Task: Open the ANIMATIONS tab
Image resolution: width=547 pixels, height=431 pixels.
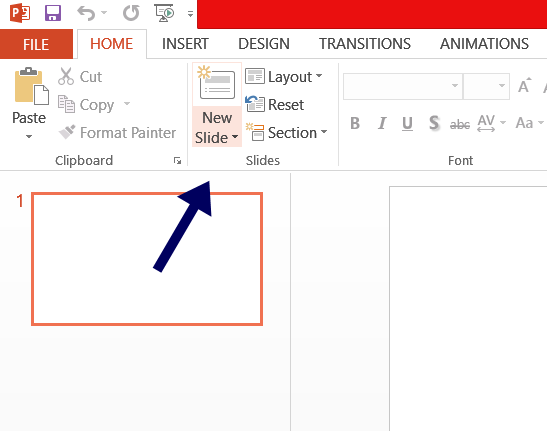Action: click(x=484, y=44)
